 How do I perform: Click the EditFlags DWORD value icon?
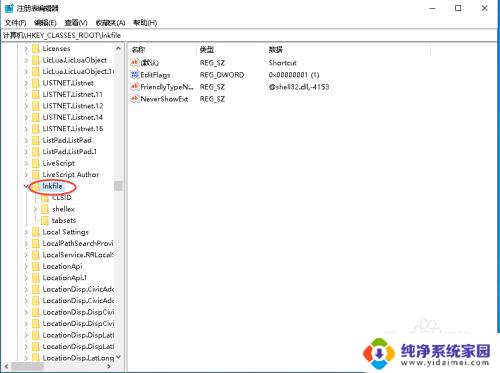(135, 75)
